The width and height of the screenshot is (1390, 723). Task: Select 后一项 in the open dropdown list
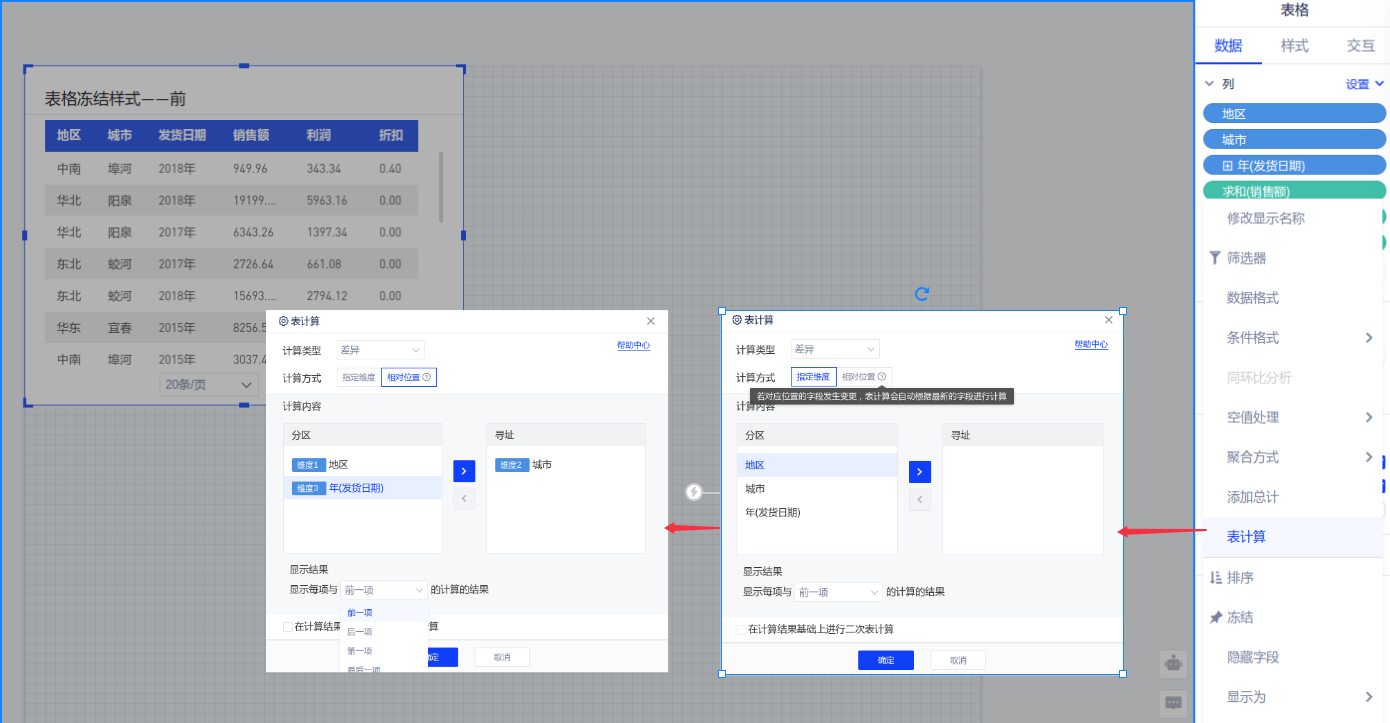360,632
